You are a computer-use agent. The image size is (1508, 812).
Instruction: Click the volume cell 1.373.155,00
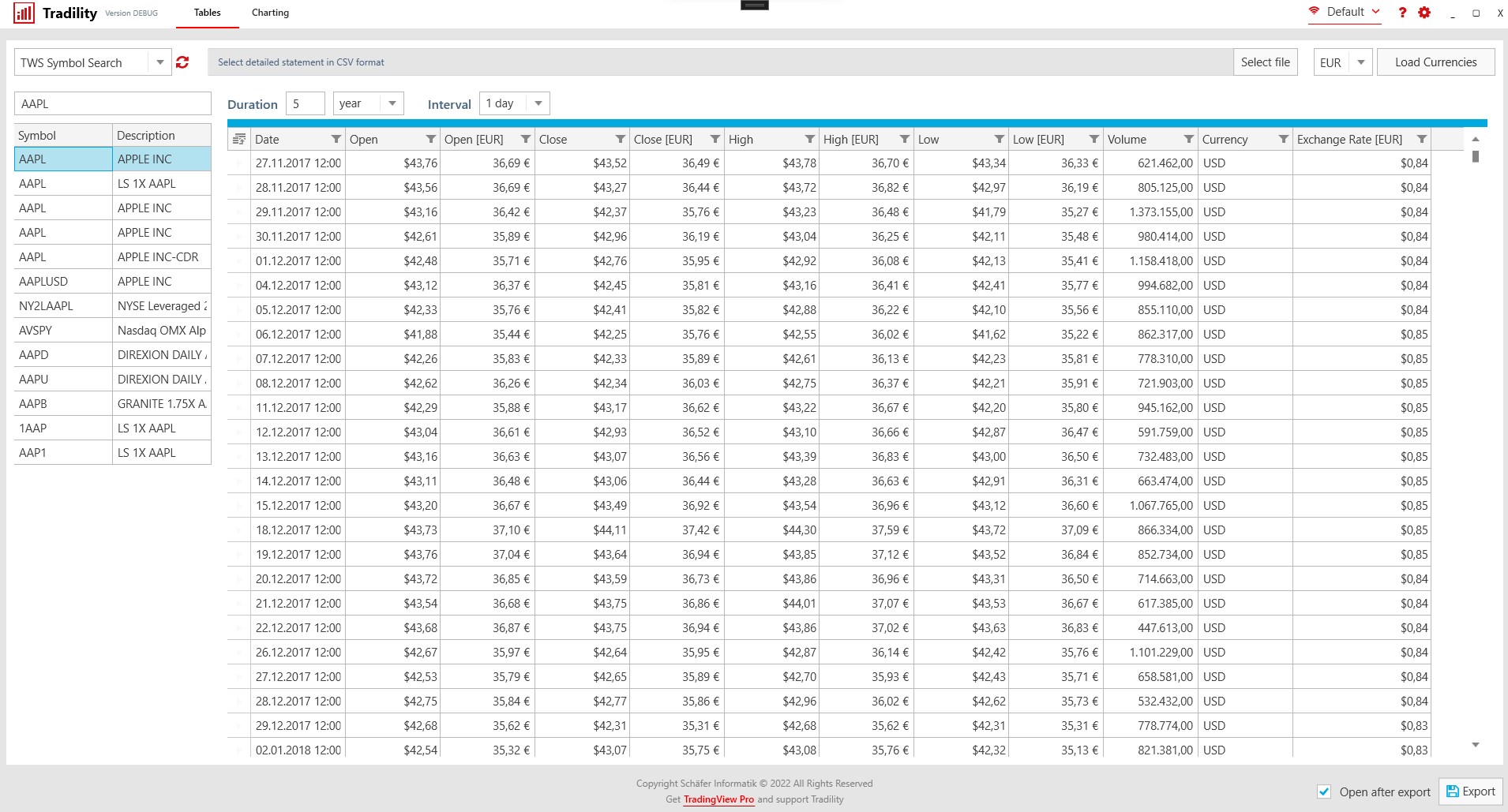1150,212
